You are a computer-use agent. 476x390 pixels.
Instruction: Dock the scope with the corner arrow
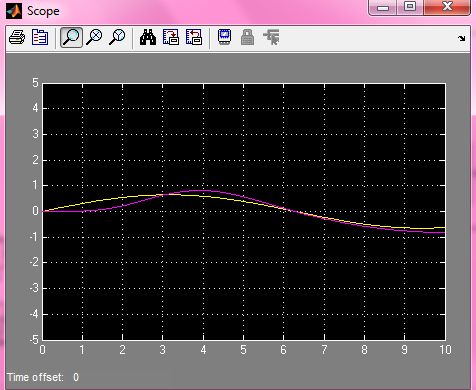[x=462, y=38]
